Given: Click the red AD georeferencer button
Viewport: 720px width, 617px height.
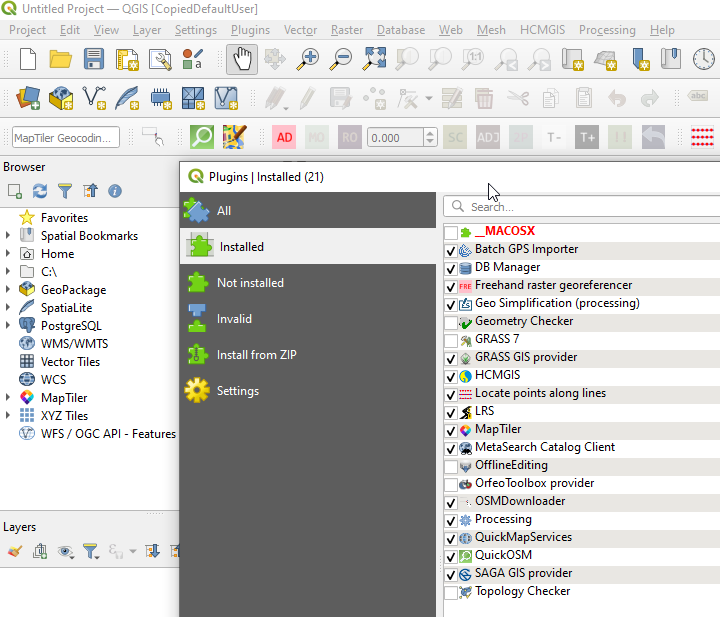Looking at the screenshot, I should [x=284, y=137].
